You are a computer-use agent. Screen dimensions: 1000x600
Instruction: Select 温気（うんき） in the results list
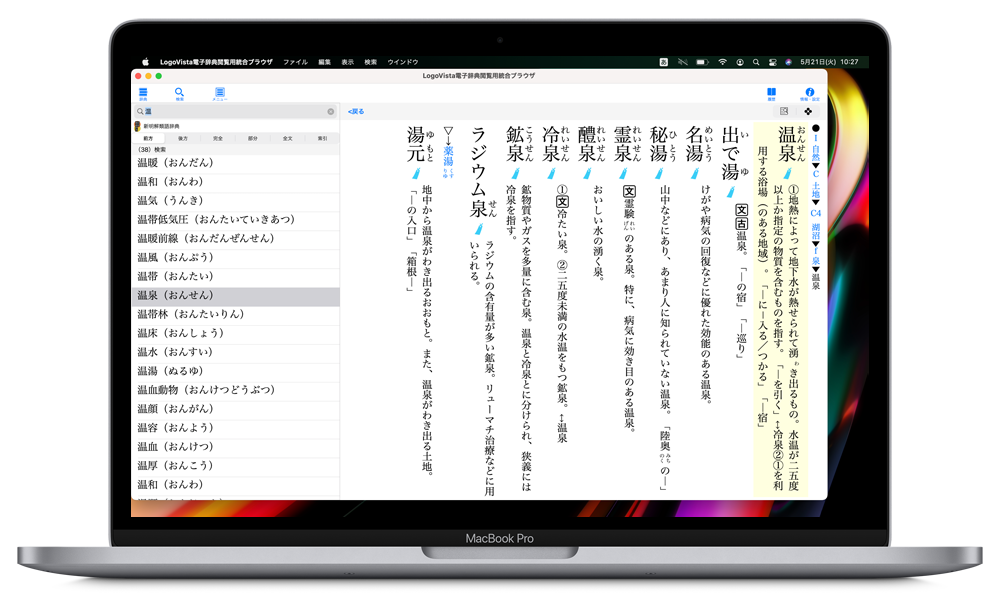pos(235,200)
